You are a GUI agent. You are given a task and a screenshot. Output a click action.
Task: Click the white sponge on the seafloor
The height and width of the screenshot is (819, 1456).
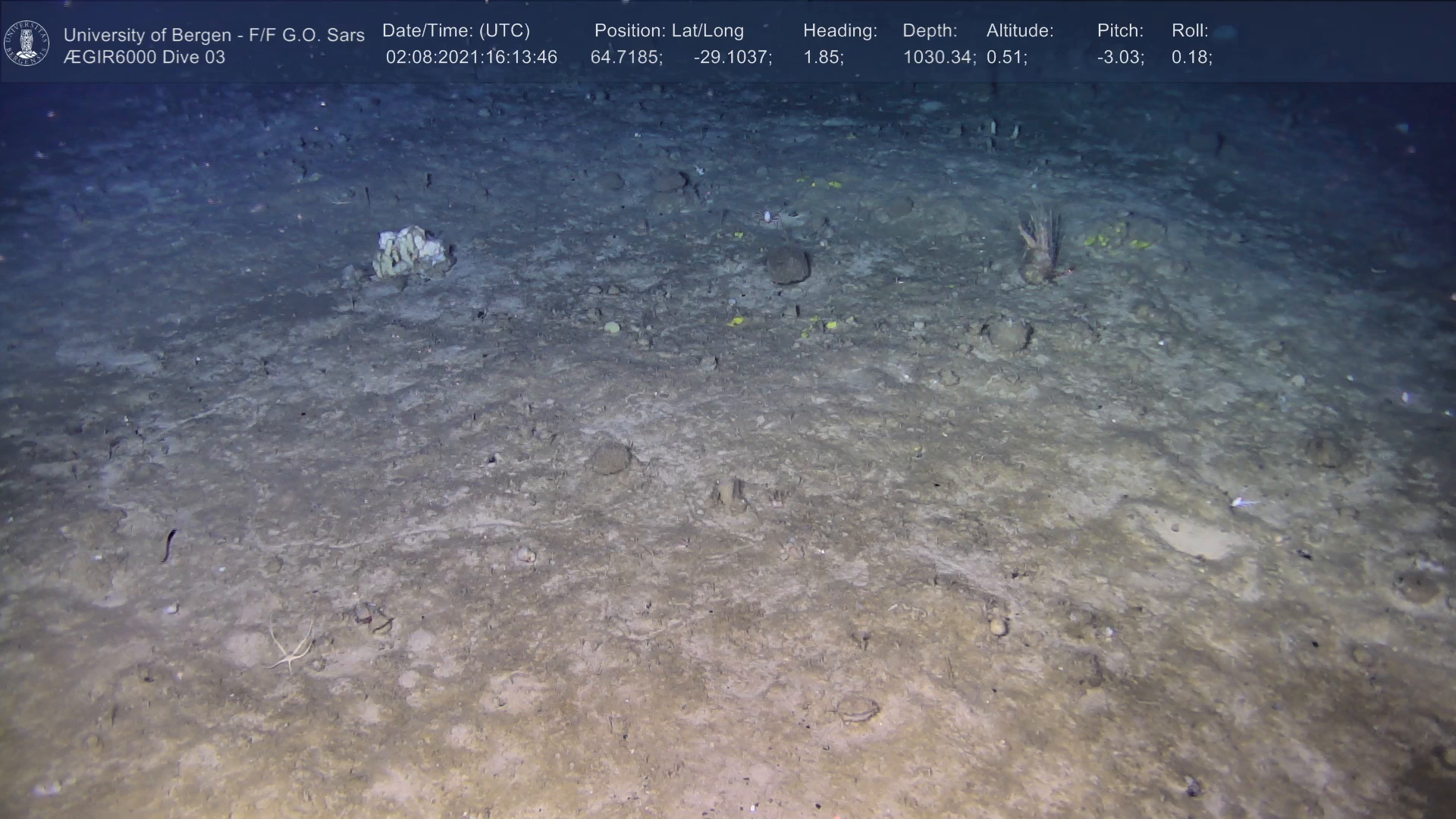click(410, 251)
